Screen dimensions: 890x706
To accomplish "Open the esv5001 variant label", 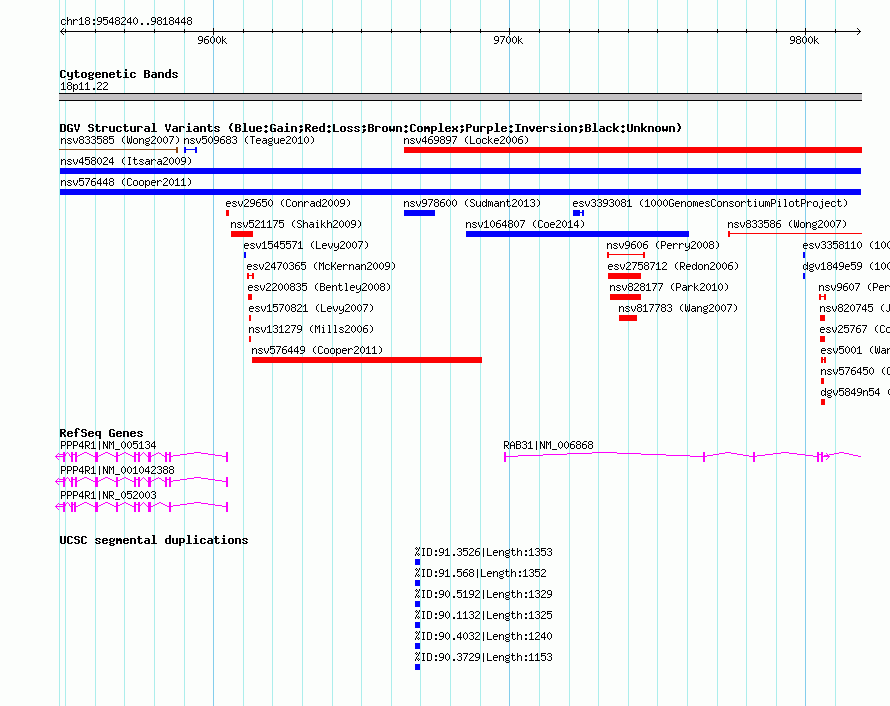I will coord(855,350).
